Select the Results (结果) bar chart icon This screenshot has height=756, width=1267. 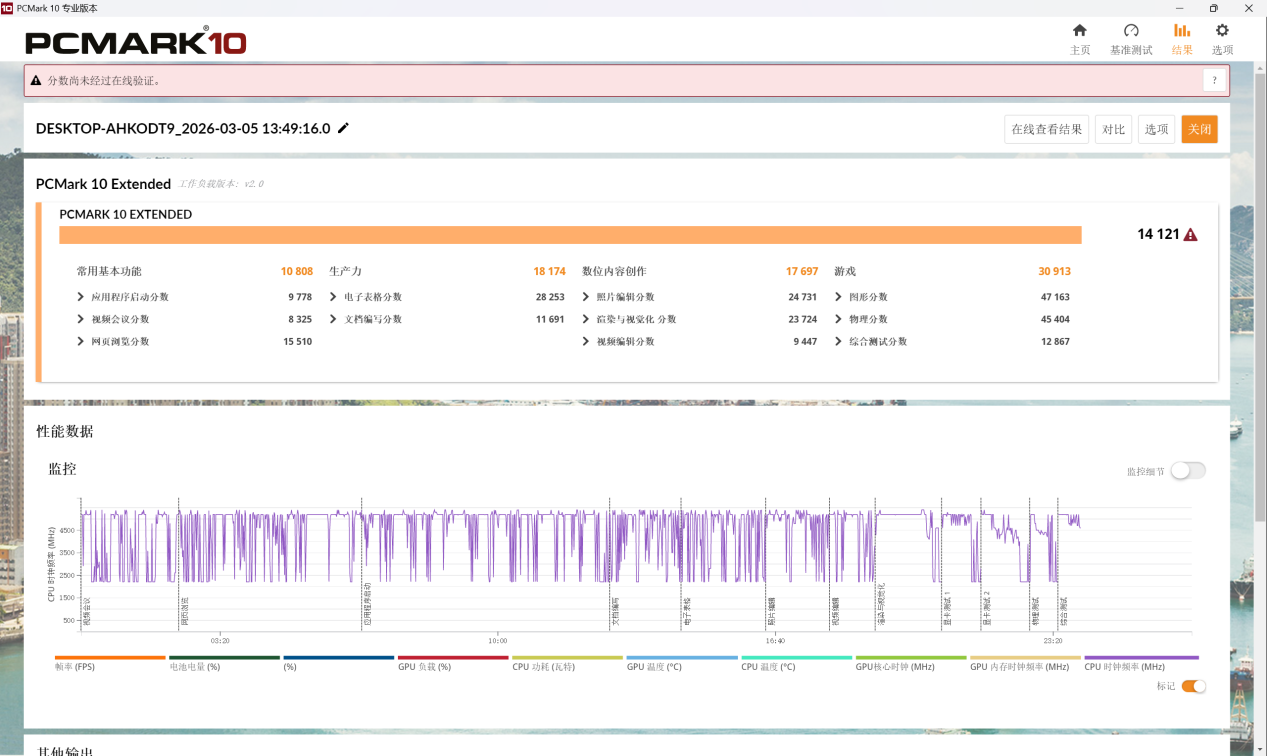click(1182, 31)
